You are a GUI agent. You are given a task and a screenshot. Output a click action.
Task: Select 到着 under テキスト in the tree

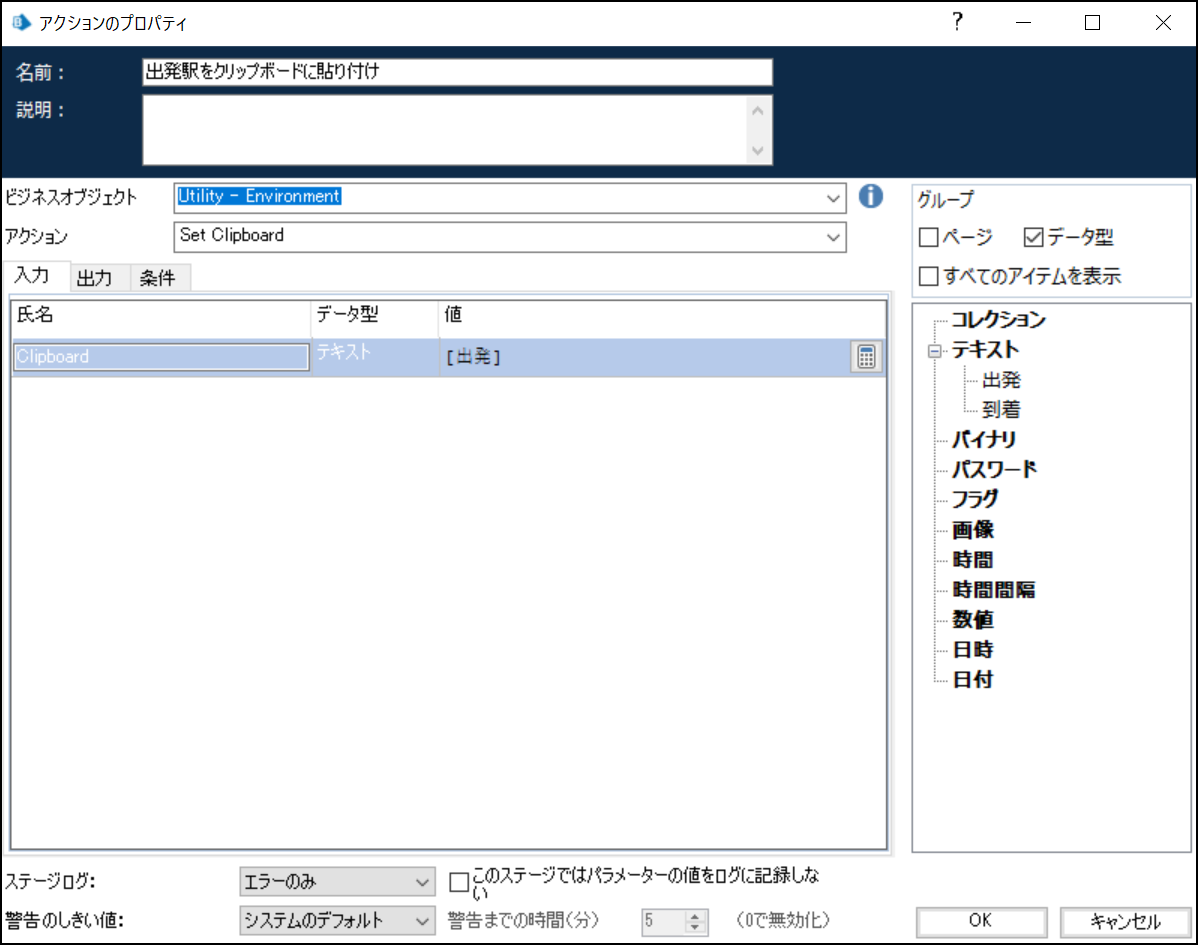(x=998, y=409)
